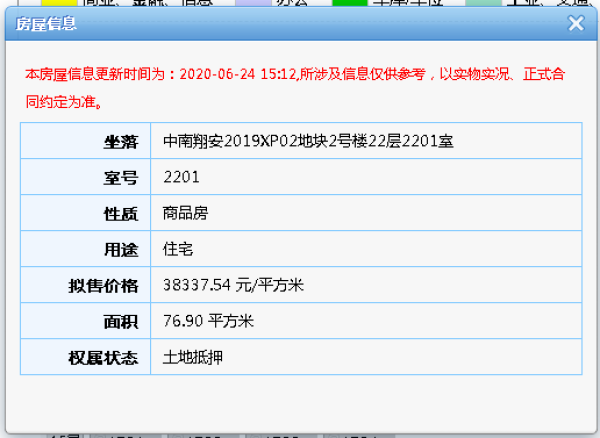Select the status value 土地抵押

click(x=193, y=358)
